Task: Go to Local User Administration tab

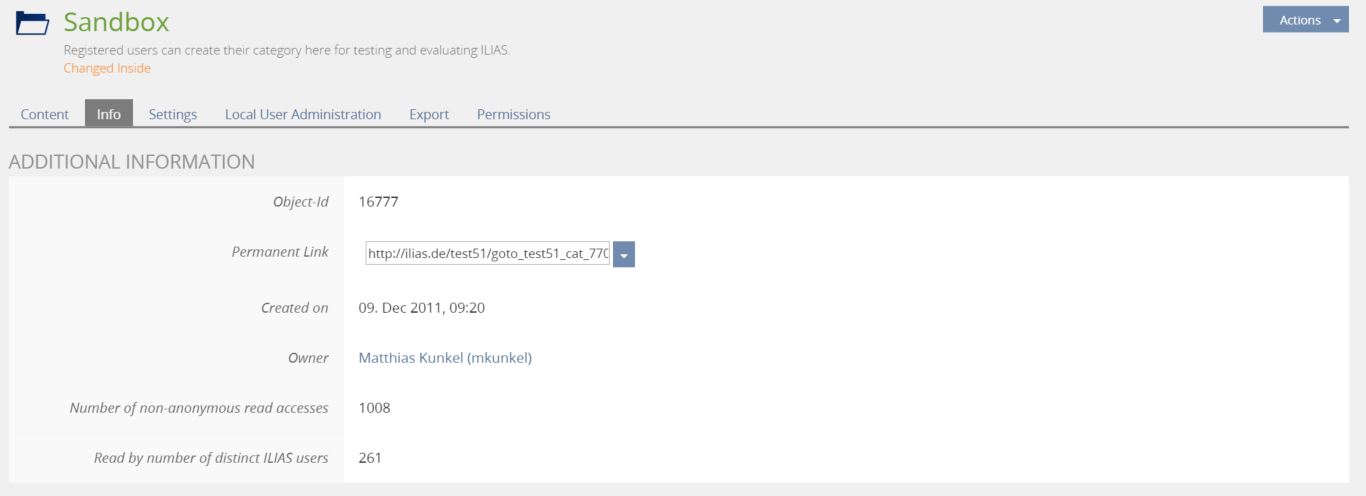Action: coord(303,114)
